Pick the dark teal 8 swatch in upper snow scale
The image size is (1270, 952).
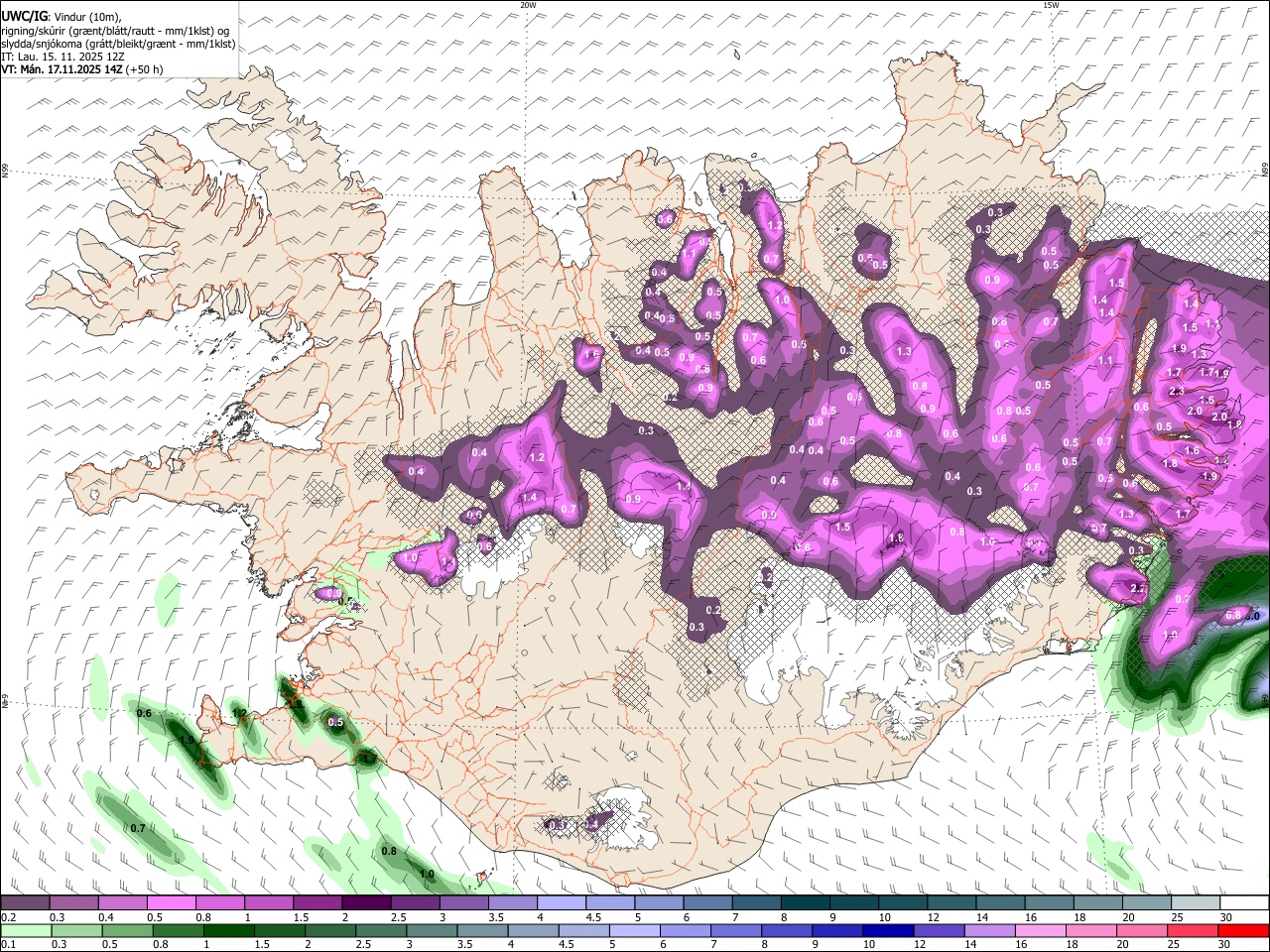806,903
